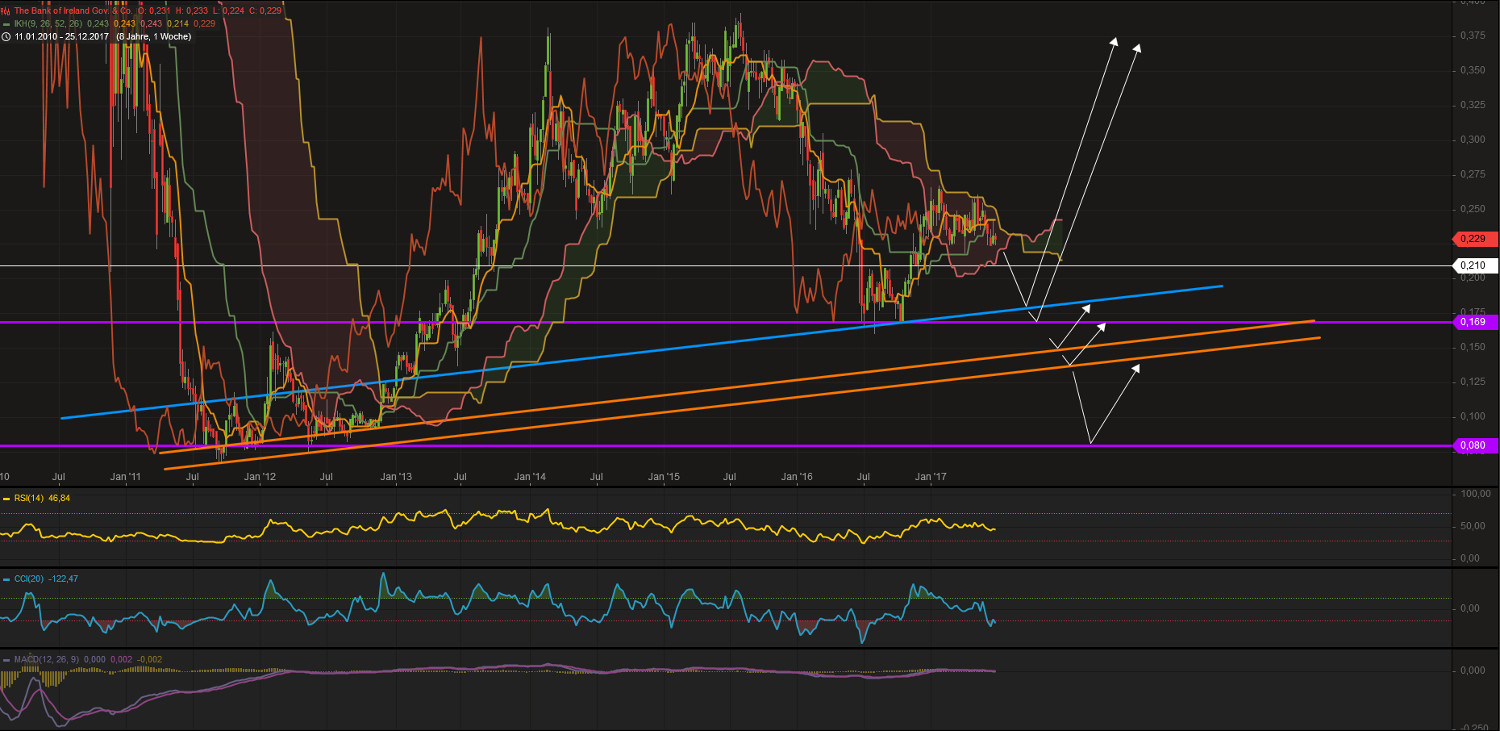Click the blue CCI(20) legend marker
The width and height of the screenshot is (1500, 731).
point(6,579)
